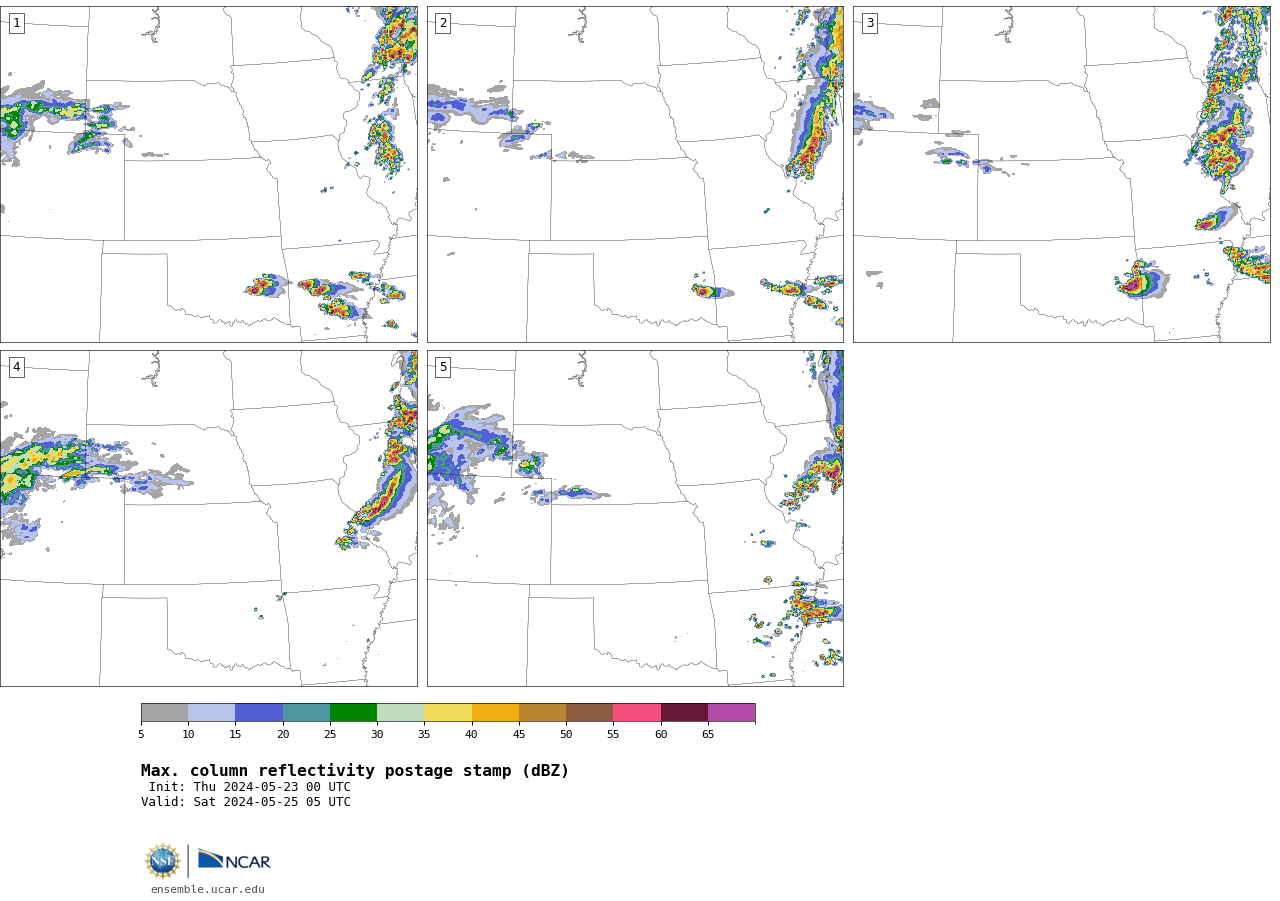Click the green 25-30 dBZ swatch

(353, 713)
